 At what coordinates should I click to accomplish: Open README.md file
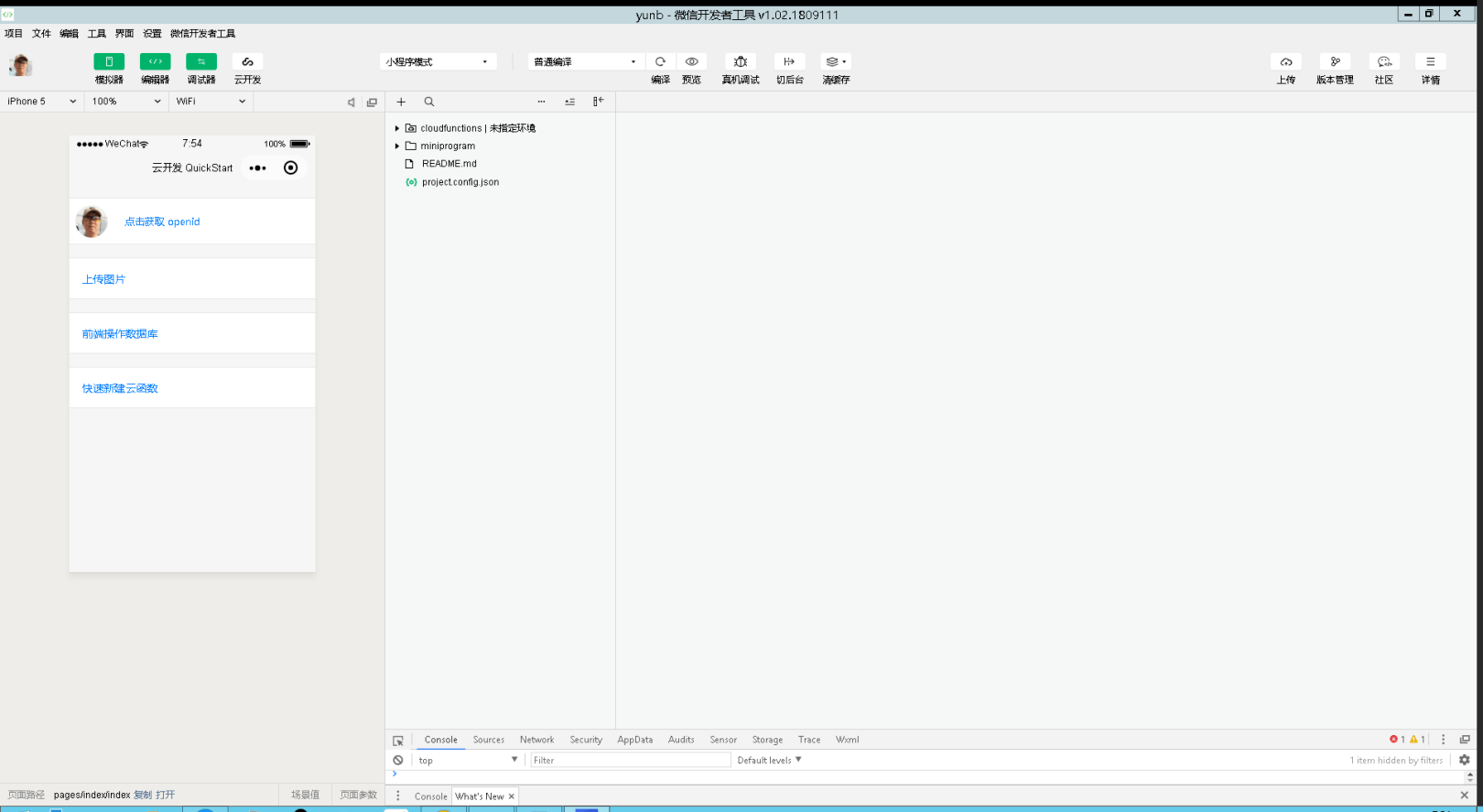pyautogui.click(x=449, y=164)
